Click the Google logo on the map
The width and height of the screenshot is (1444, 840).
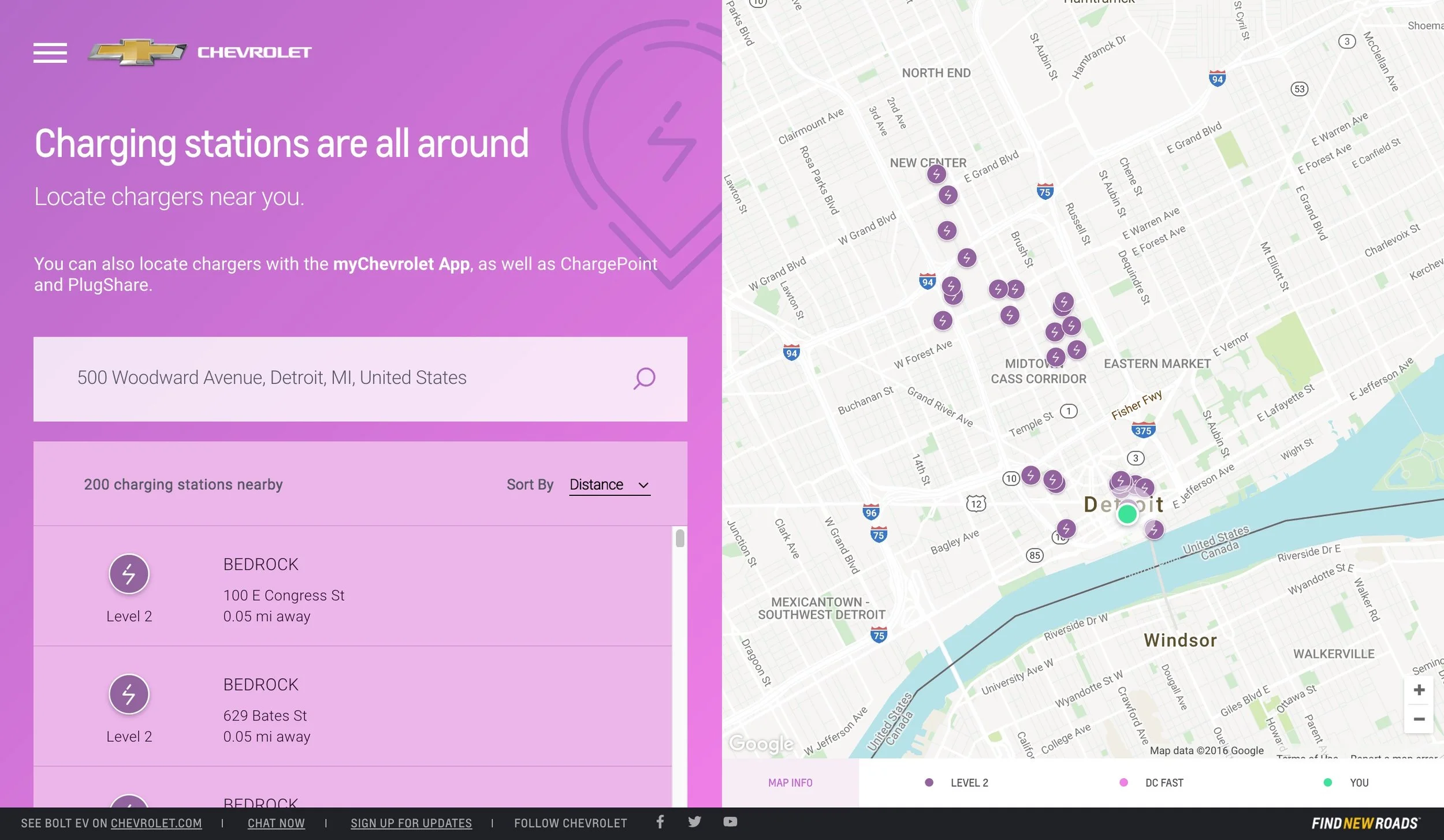pos(761,744)
